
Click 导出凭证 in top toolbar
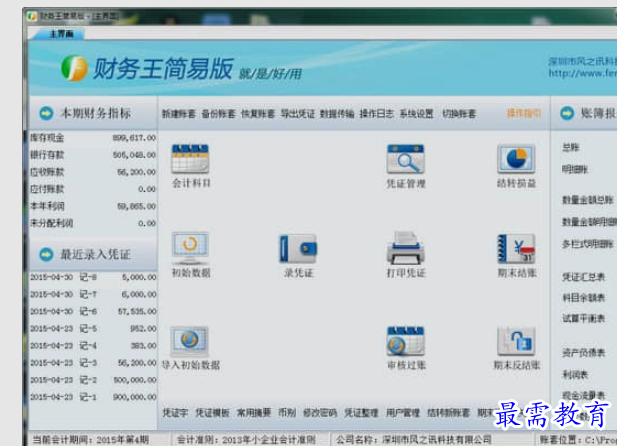pyautogui.click(x=297, y=114)
